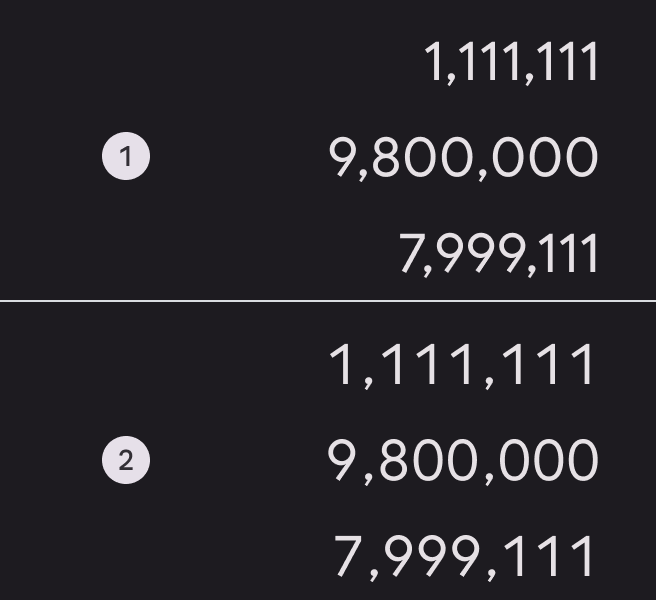Screen dimensions: 656x600
Task: Click the leading 7 in example 1's 7,999,111
Action: point(410,254)
